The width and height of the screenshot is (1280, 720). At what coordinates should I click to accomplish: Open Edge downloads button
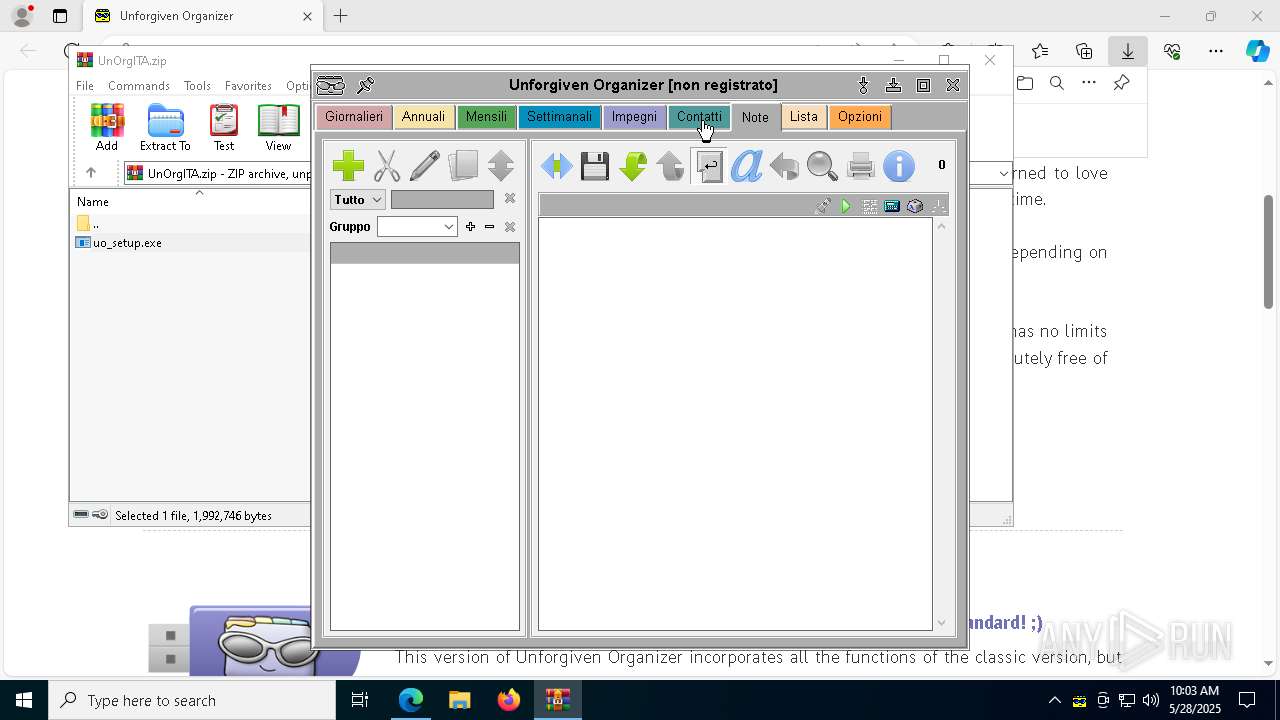1127,51
